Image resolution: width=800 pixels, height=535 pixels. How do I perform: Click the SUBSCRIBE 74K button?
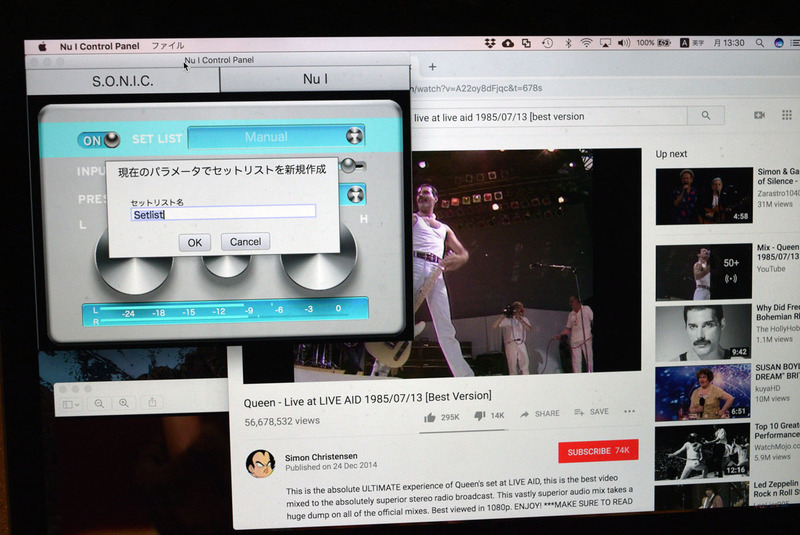click(x=598, y=451)
